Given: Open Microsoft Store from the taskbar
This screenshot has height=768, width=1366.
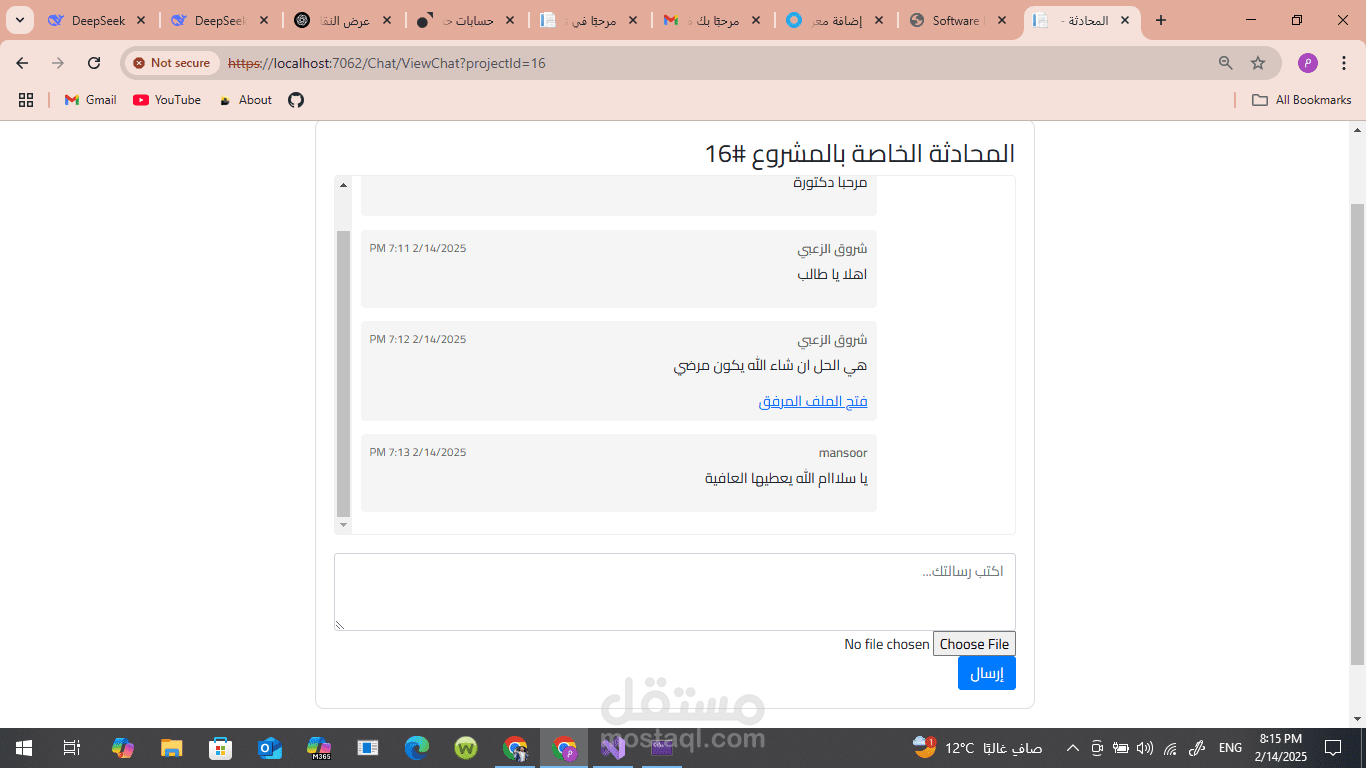Looking at the screenshot, I should coord(221,748).
